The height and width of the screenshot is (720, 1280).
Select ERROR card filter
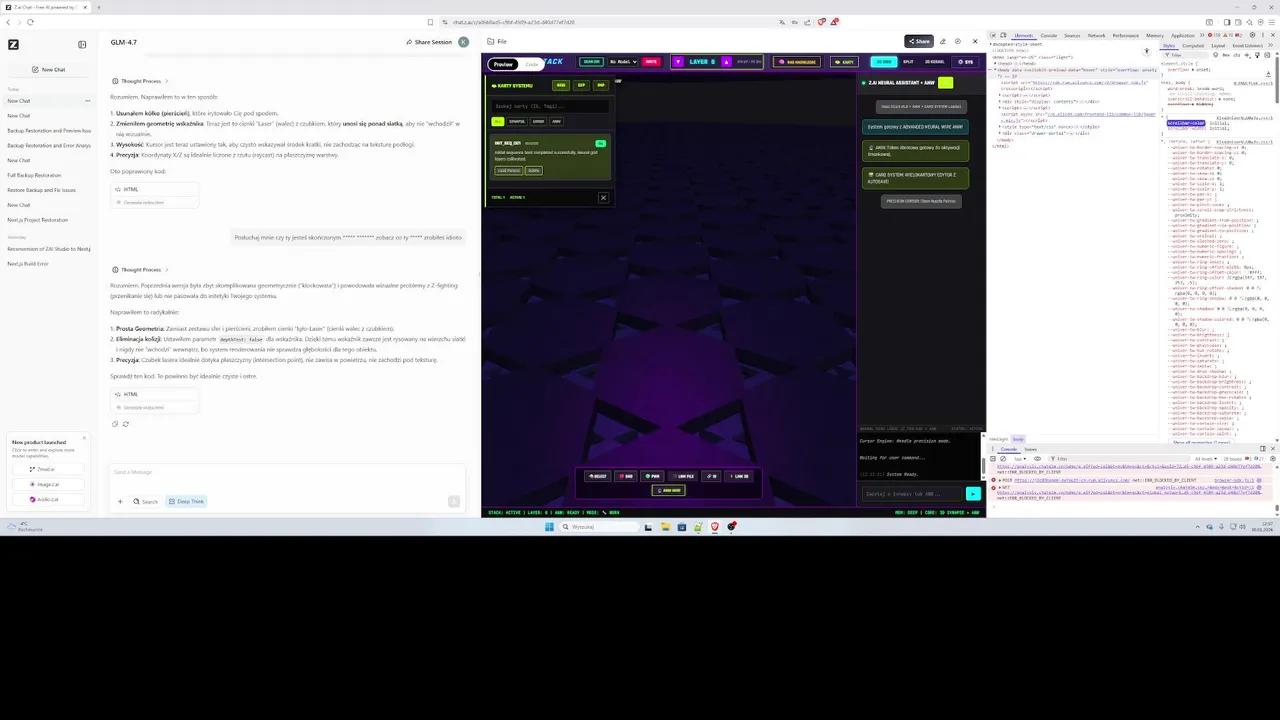coord(538,121)
